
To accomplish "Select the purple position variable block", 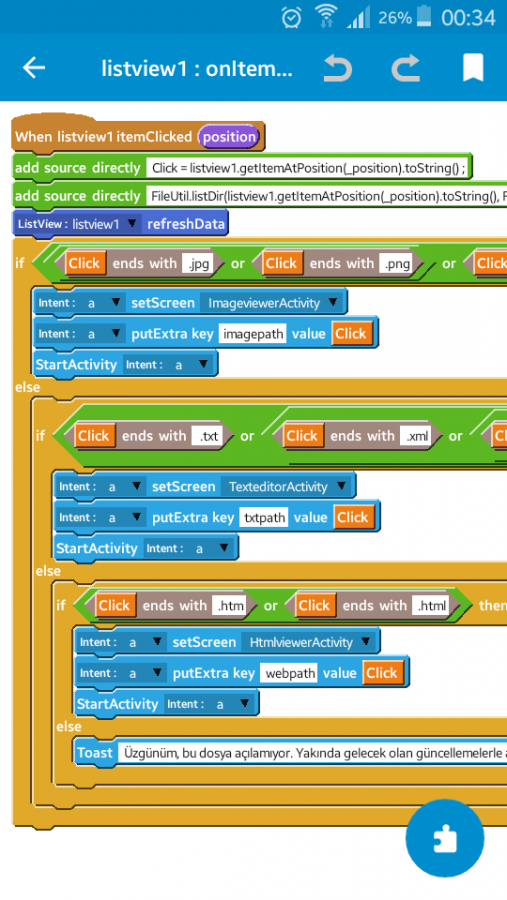I will pyautogui.click(x=229, y=137).
